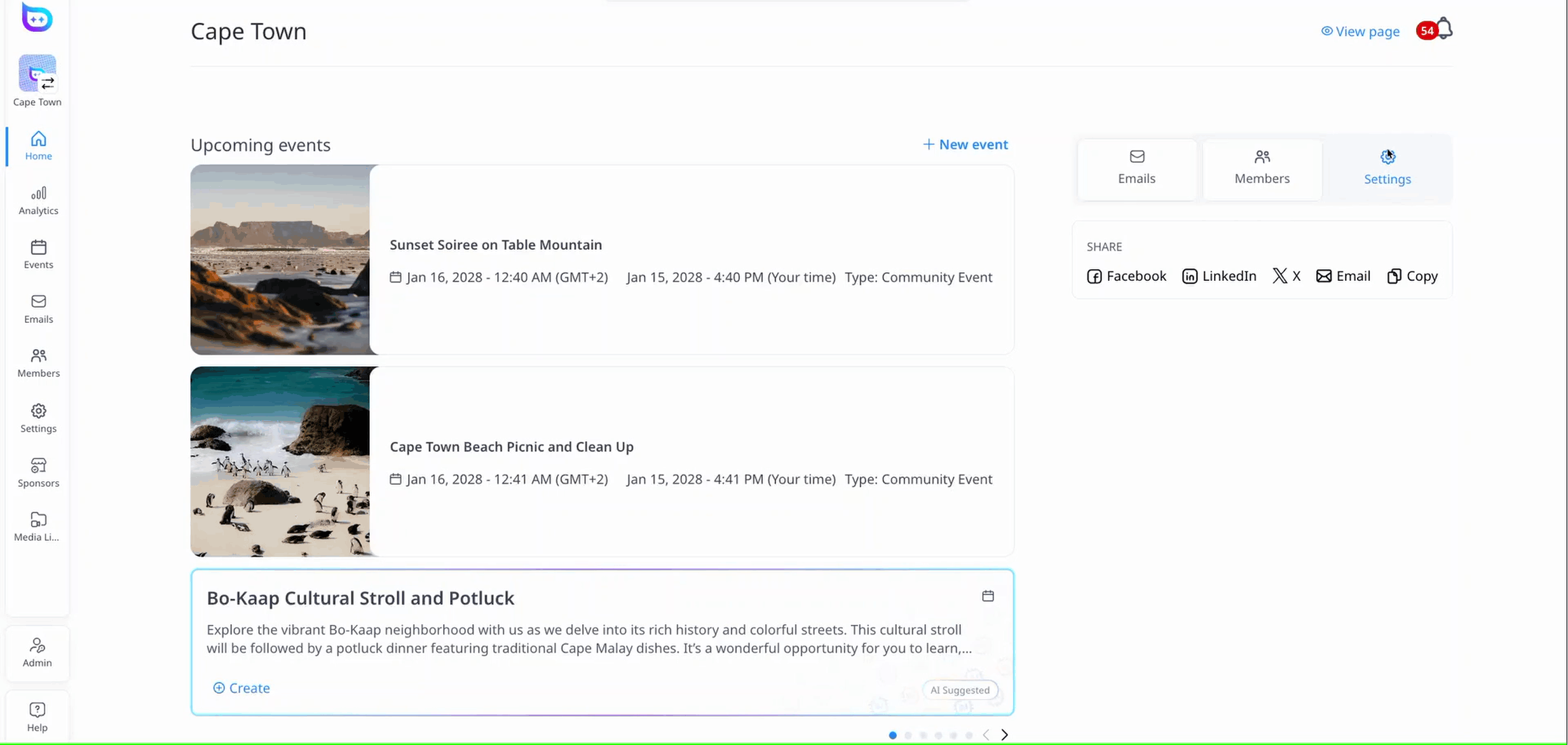
Task: Click Bo-Kaap Cultural Stroll and Potluck title
Action: (360, 598)
